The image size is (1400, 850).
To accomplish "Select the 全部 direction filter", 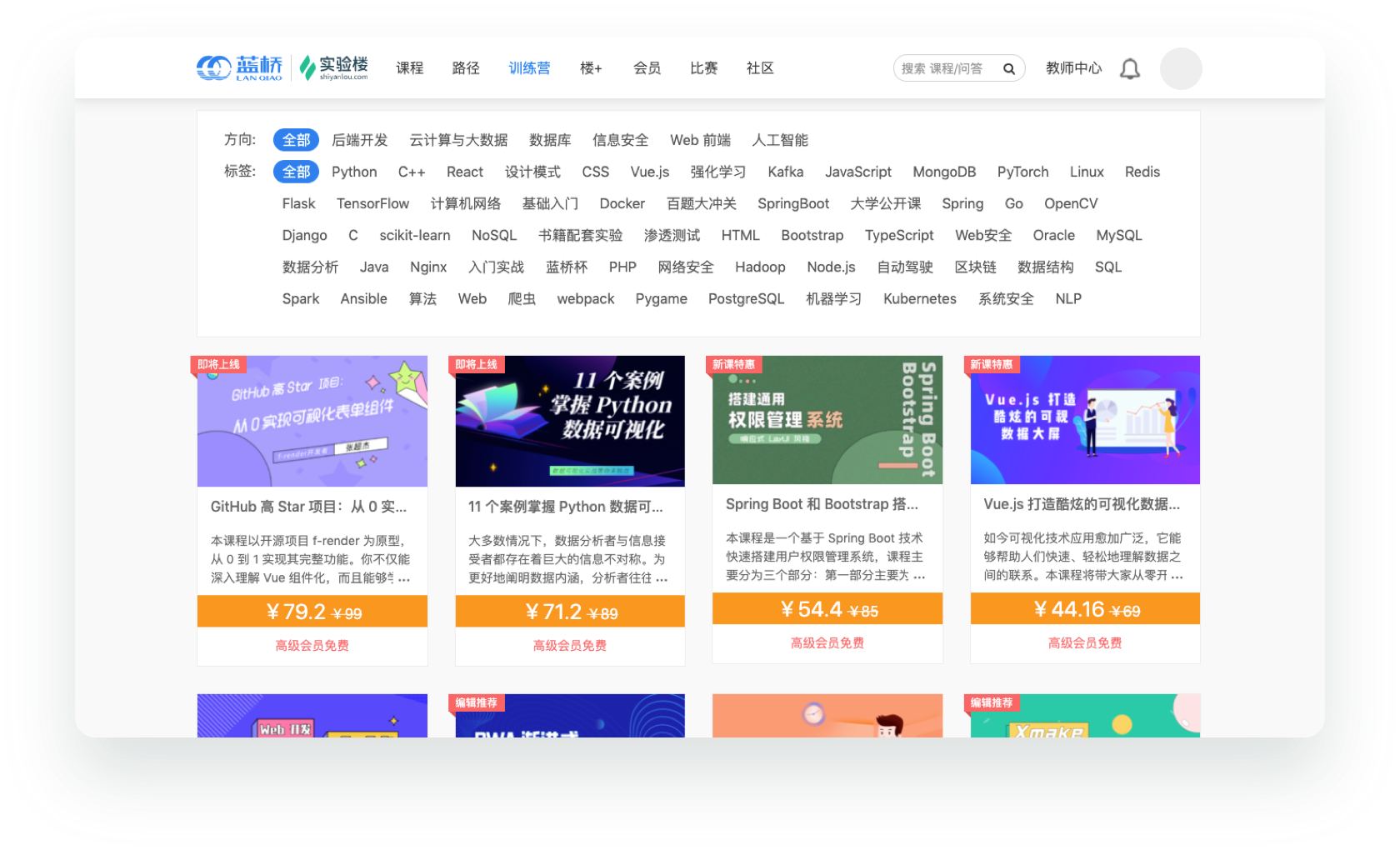I will click(296, 140).
